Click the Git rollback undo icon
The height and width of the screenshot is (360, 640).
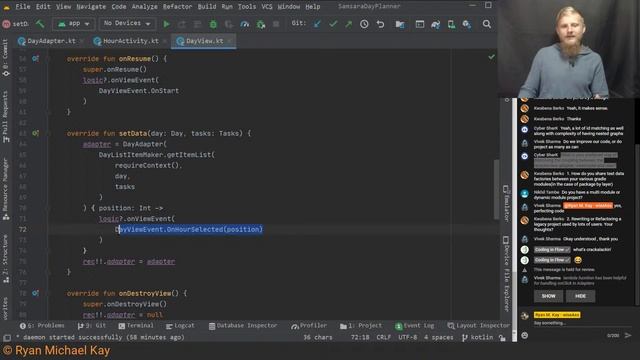380,24
